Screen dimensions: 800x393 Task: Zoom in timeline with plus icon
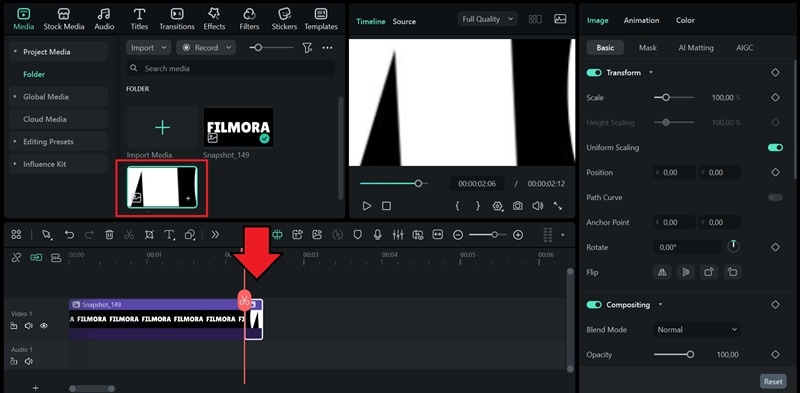[518, 235]
